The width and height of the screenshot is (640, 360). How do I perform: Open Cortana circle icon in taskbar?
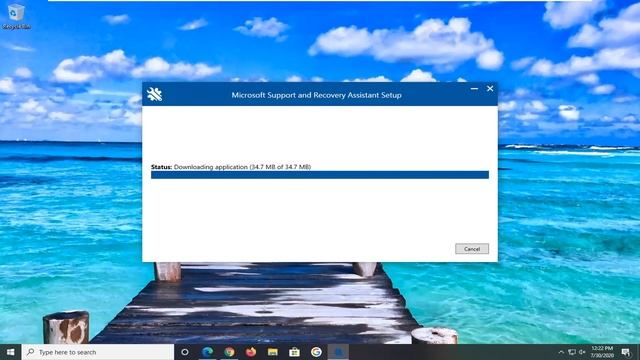pos(185,352)
